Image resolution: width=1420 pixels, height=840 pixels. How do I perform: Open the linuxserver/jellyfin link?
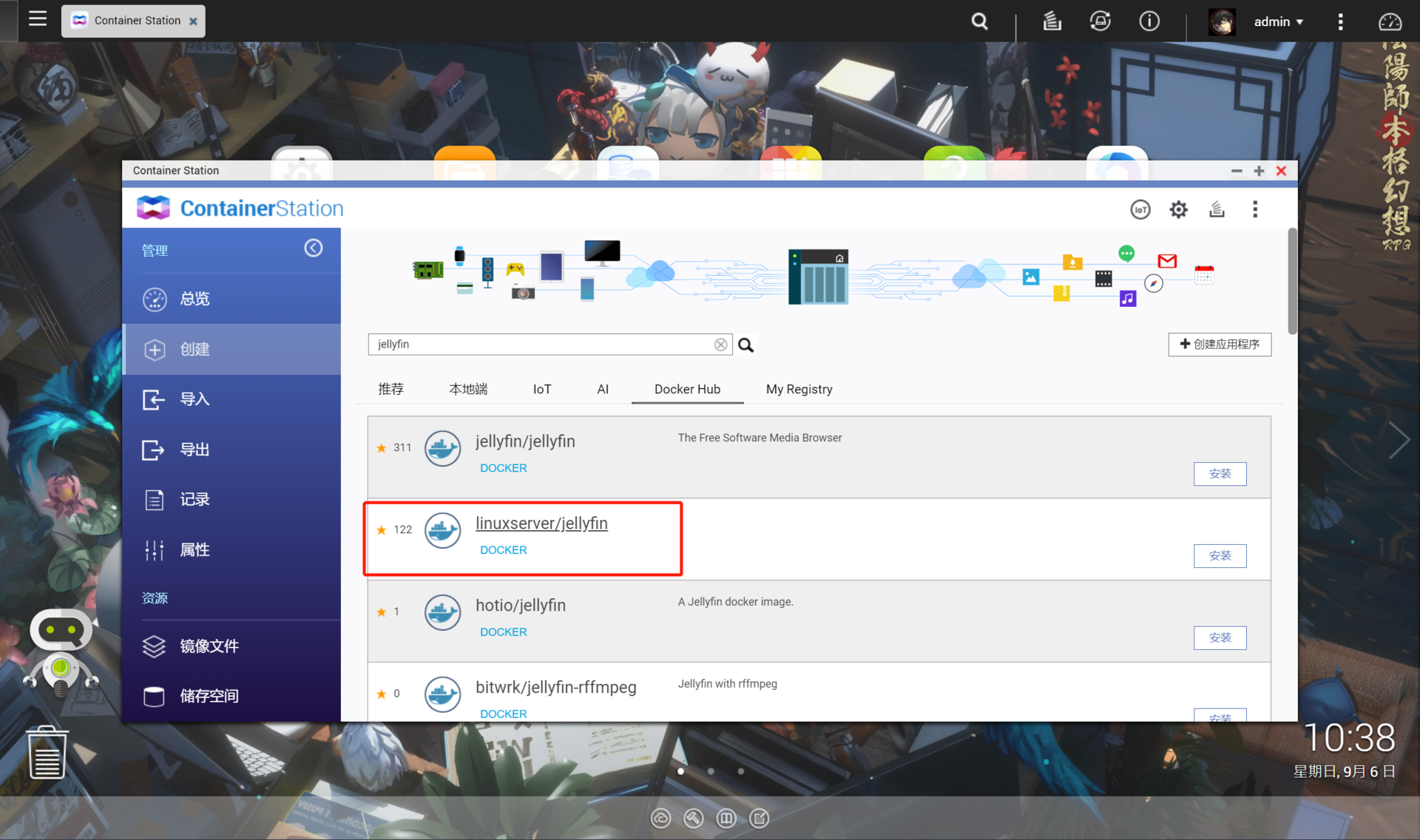pos(541,524)
